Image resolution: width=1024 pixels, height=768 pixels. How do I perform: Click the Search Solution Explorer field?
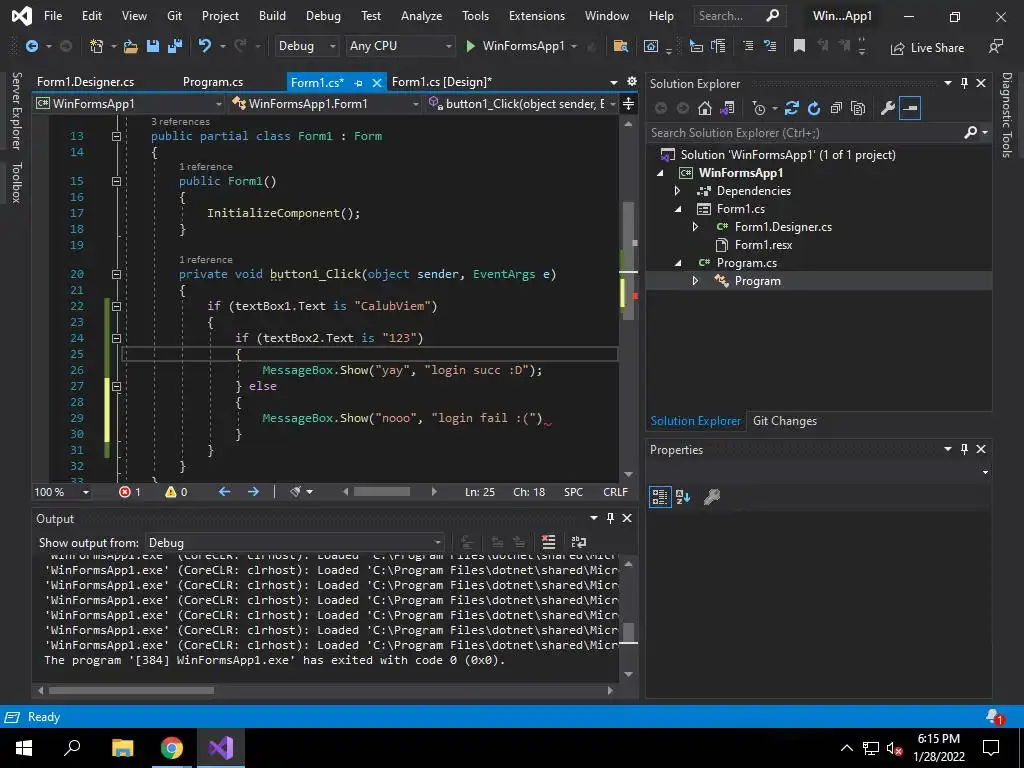[807, 133]
